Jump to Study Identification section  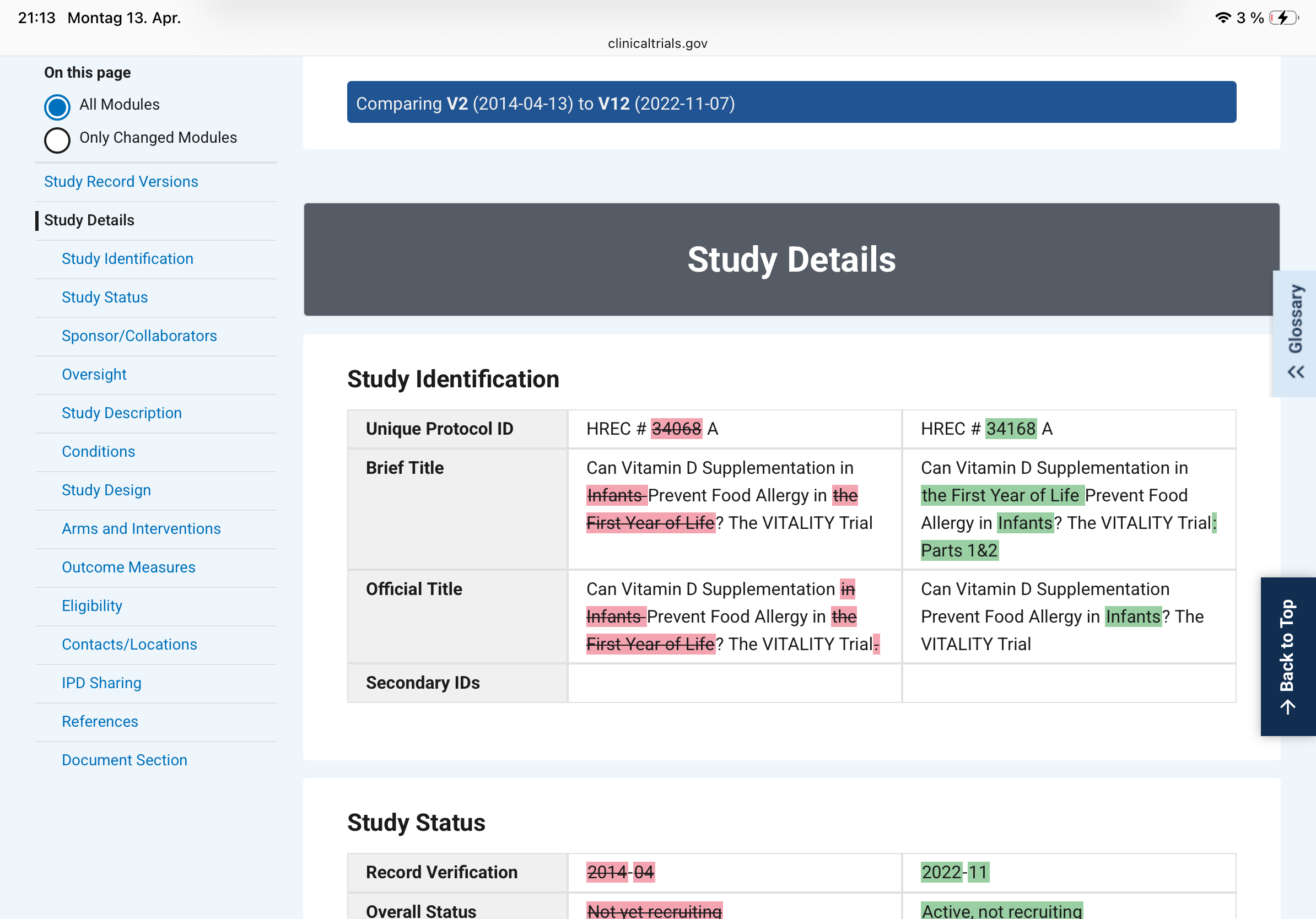pyautogui.click(x=127, y=259)
